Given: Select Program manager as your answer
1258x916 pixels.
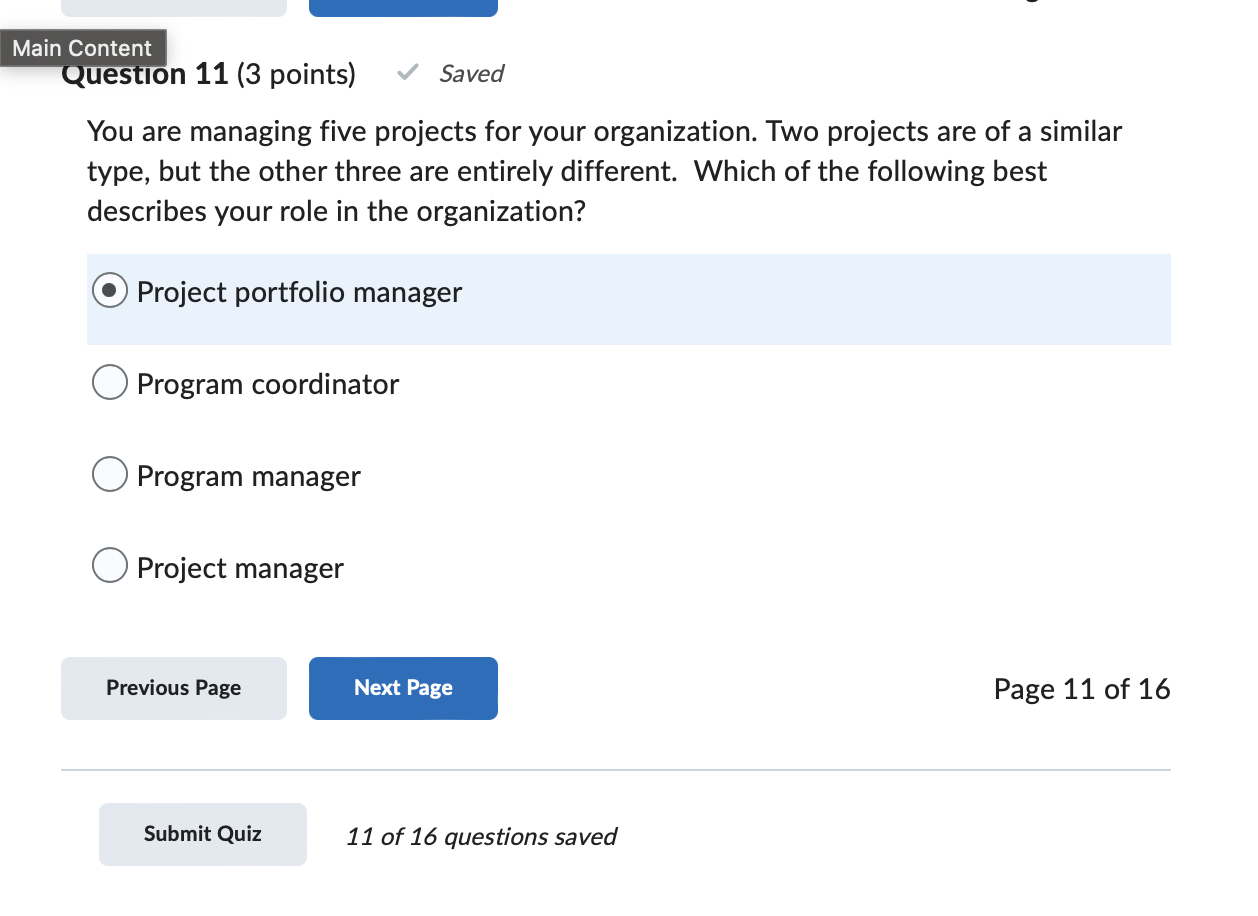Looking at the screenshot, I should (109, 474).
